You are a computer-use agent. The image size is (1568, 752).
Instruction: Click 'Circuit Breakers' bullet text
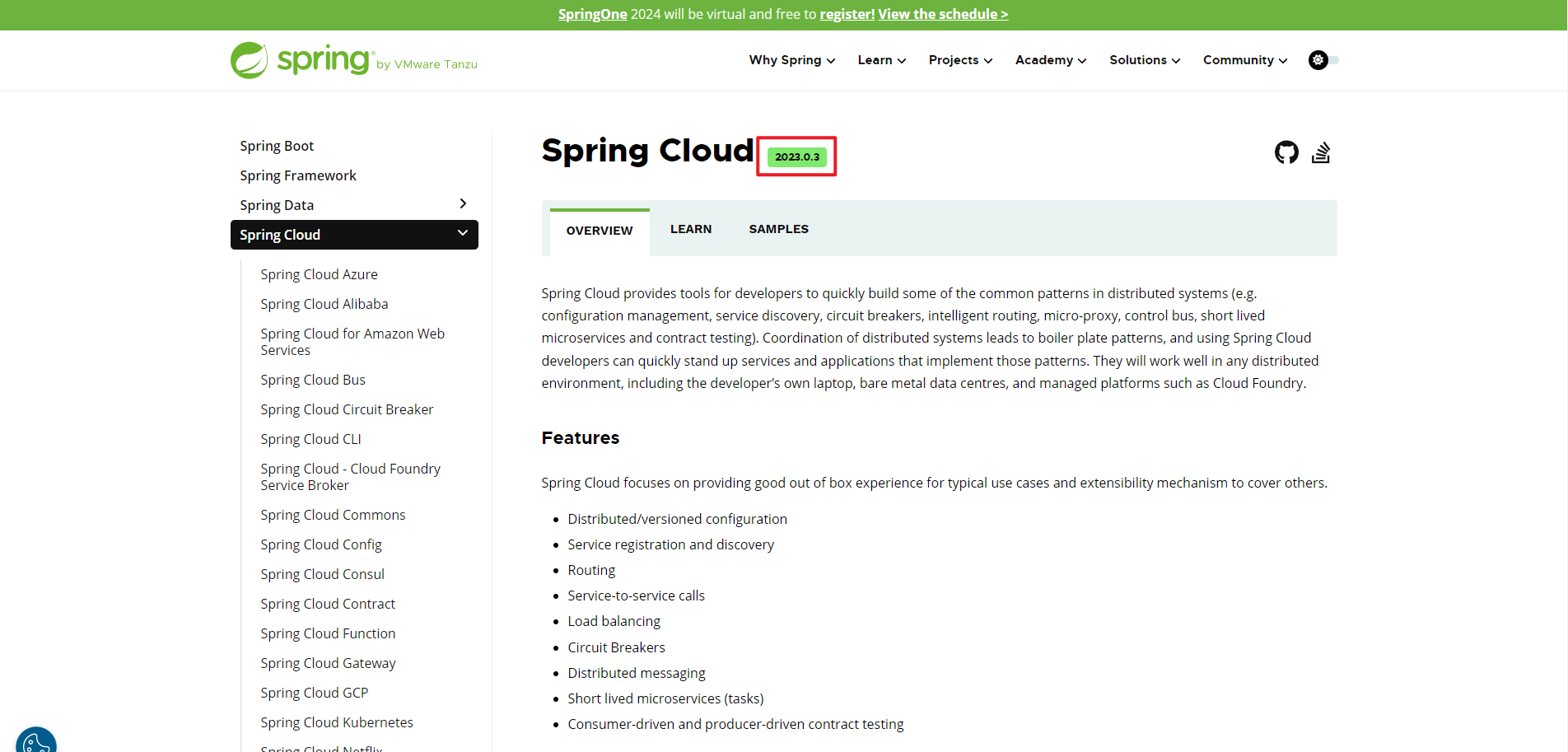pyautogui.click(x=617, y=647)
